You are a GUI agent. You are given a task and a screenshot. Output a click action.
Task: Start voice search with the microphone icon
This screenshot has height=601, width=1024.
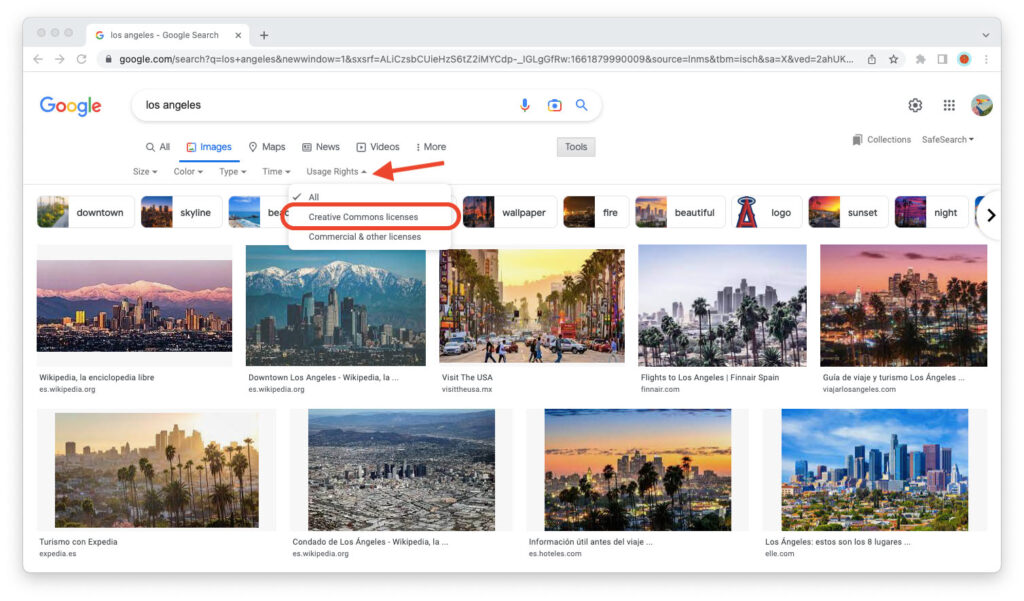pyautogui.click(x=524, y=105)
